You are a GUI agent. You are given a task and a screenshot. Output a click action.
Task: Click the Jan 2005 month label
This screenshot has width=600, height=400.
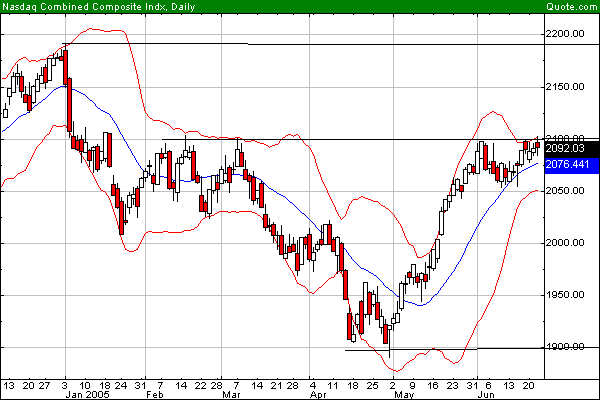click(87, 395)
